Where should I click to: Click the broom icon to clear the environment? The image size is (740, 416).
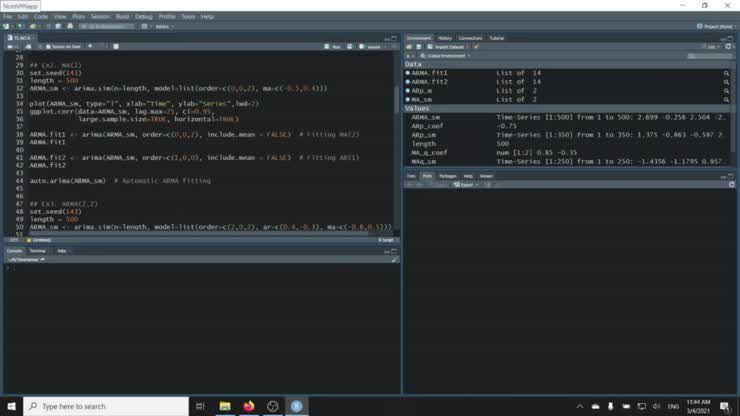point(476,47)
